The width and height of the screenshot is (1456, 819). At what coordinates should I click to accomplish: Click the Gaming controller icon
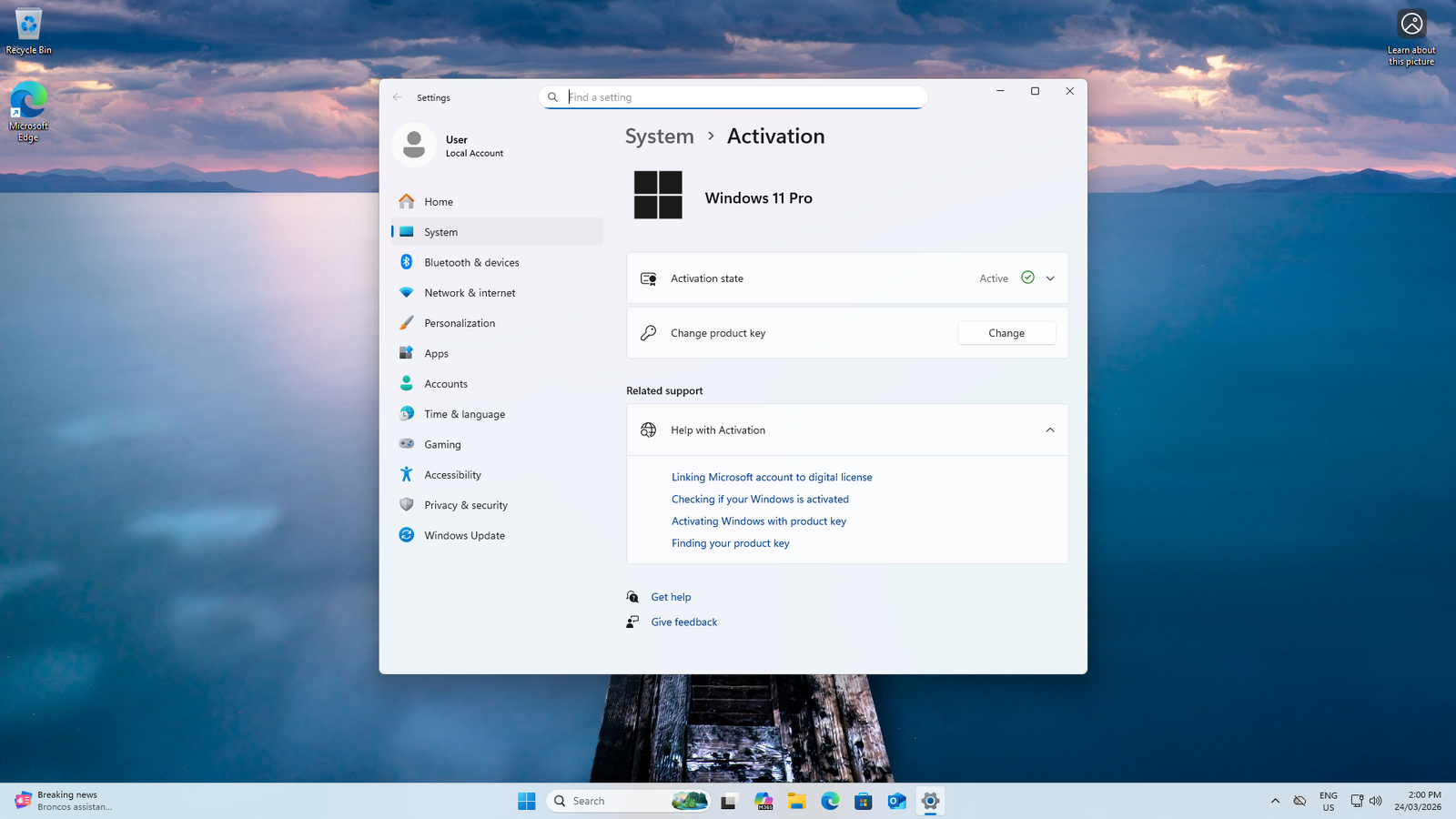(x=406, y=444)
